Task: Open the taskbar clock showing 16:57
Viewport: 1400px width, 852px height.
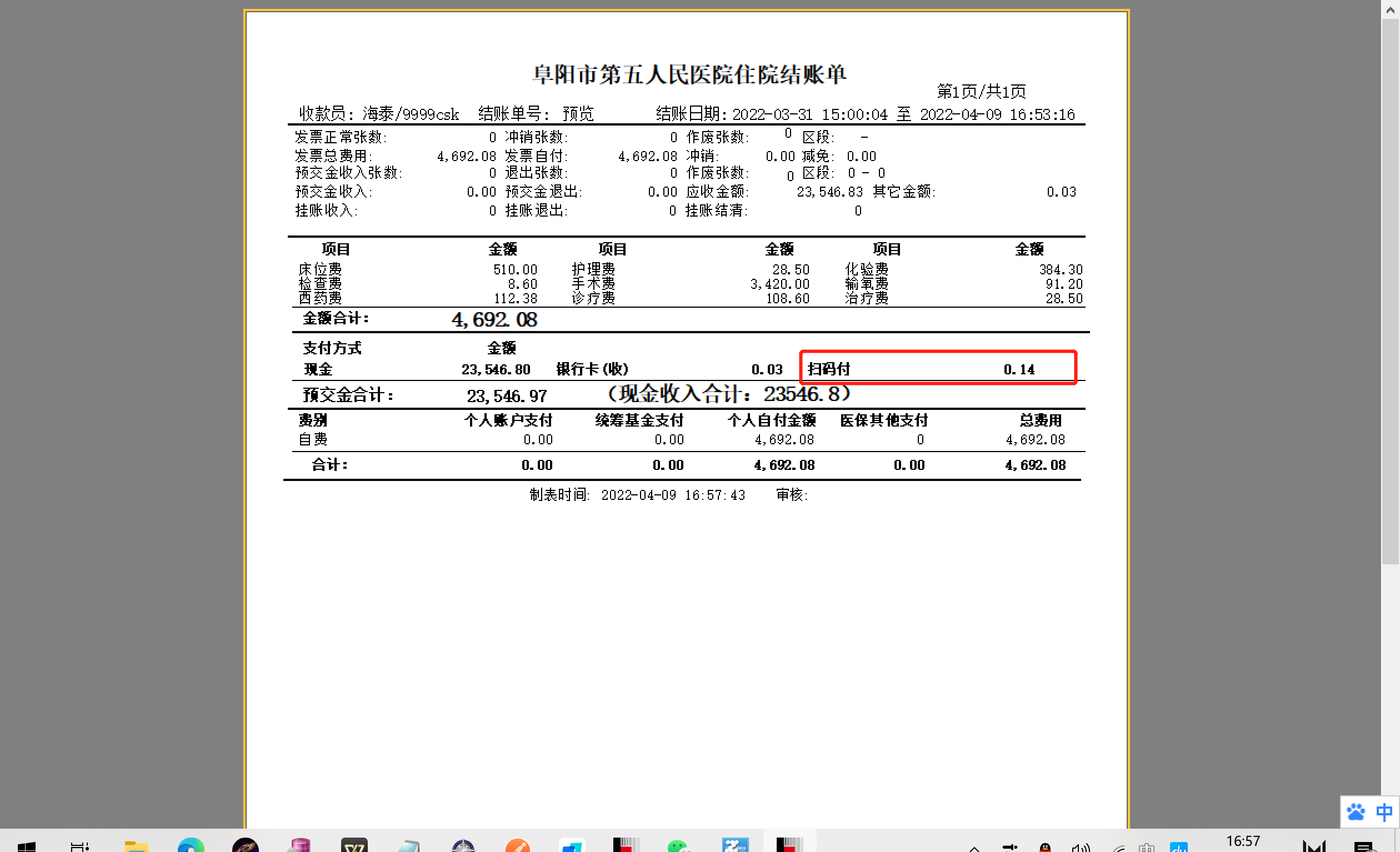Action: pyautogui.click(x=1243, y=842)
